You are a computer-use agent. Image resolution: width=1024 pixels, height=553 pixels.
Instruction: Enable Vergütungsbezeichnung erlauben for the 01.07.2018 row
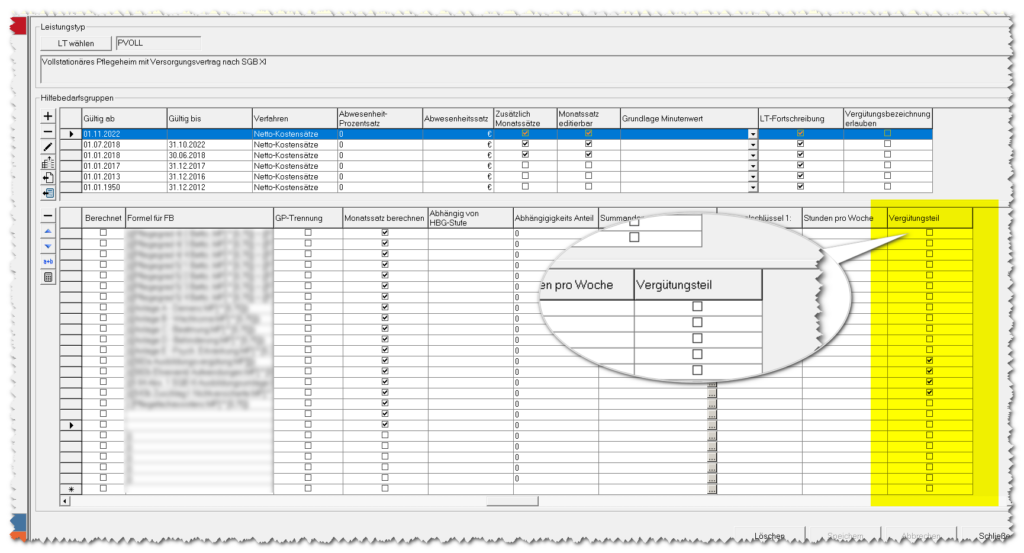pos(887,144)
